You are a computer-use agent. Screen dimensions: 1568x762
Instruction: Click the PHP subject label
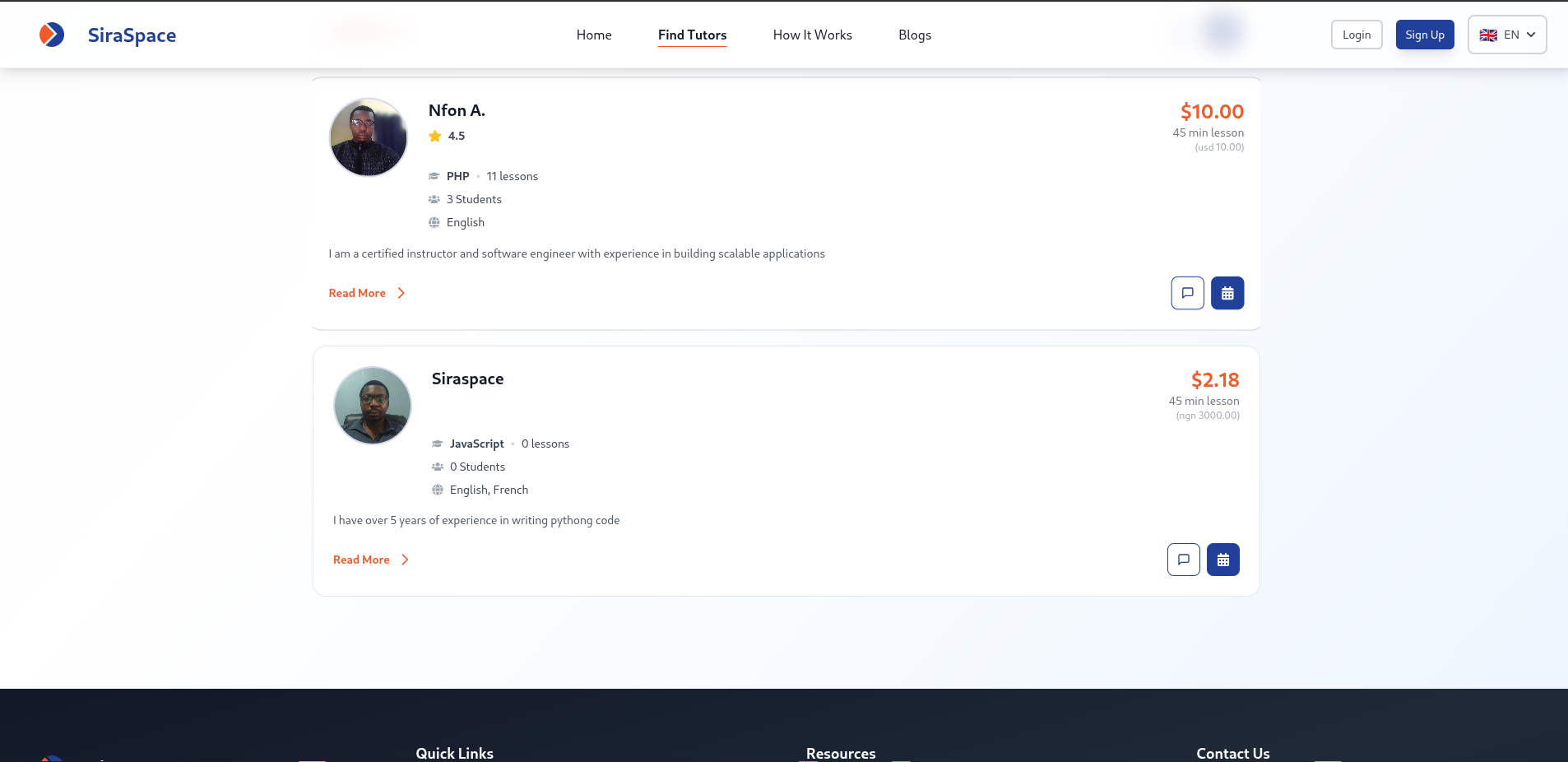457,176
